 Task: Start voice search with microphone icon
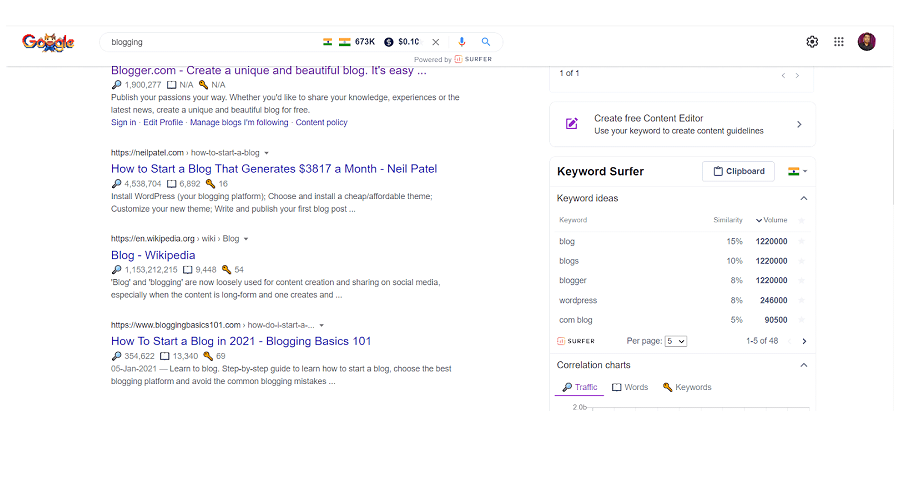pyautogui.click(x=462, y=42)
